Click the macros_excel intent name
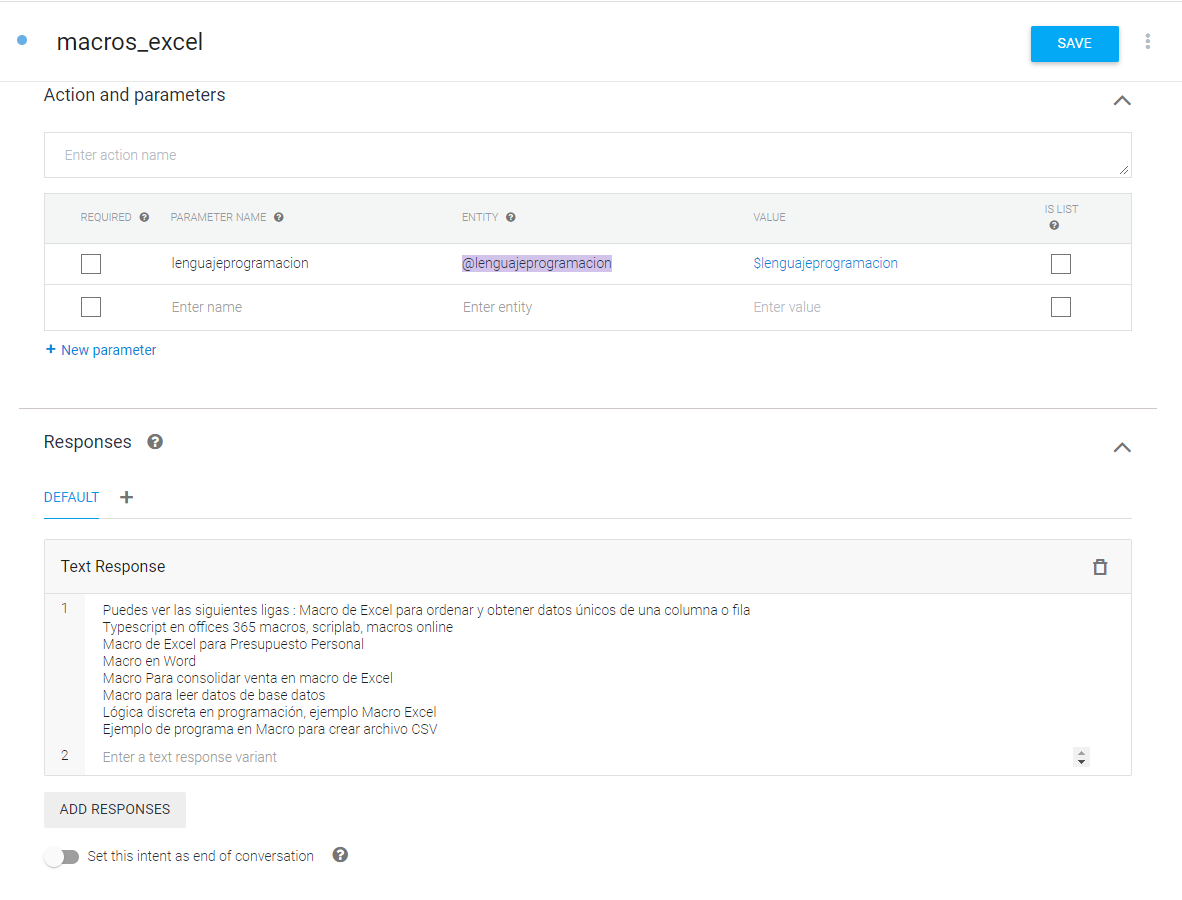Viewport: 1182px width, 900px height. click(x=130, y=42)
